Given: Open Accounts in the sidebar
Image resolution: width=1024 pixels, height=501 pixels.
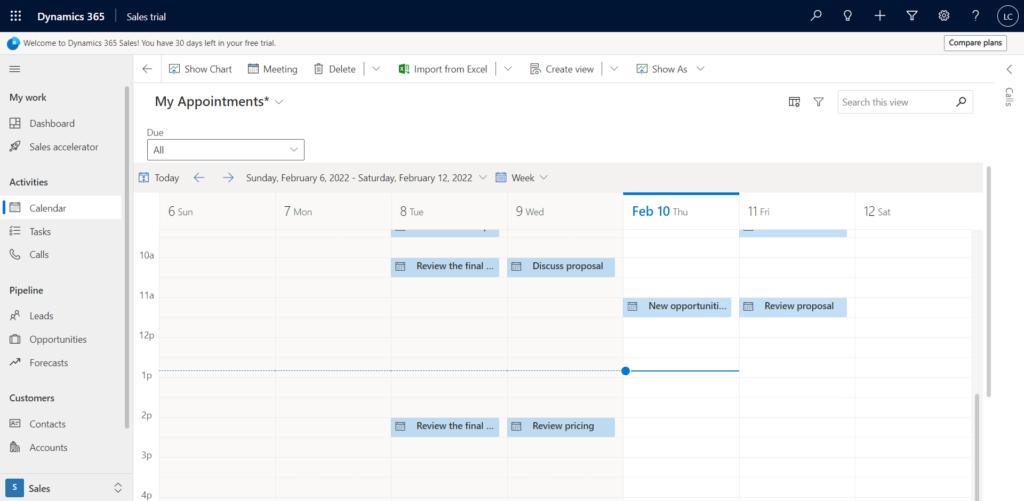Looking at the screenshot, I should point(61,447).
